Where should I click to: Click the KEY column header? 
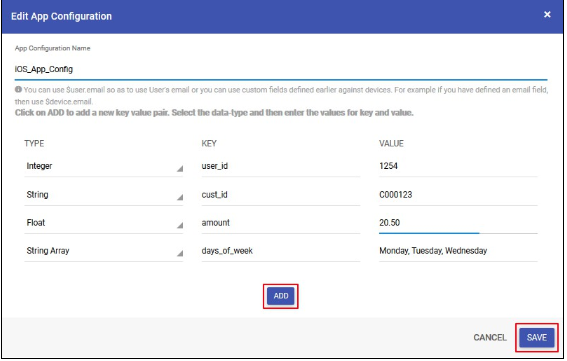[x=210, y=144]
